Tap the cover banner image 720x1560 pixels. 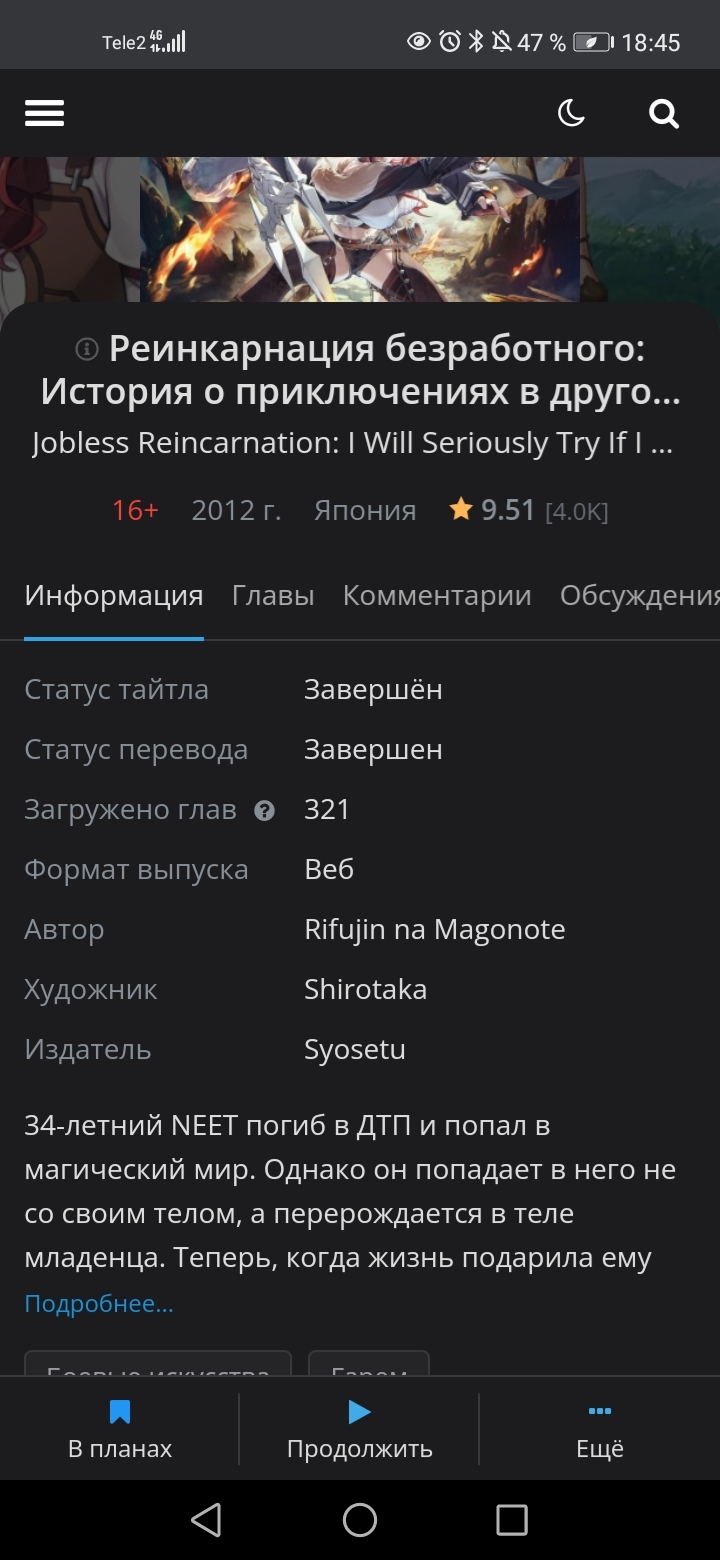pyautogui.click(x=360, y=230)
